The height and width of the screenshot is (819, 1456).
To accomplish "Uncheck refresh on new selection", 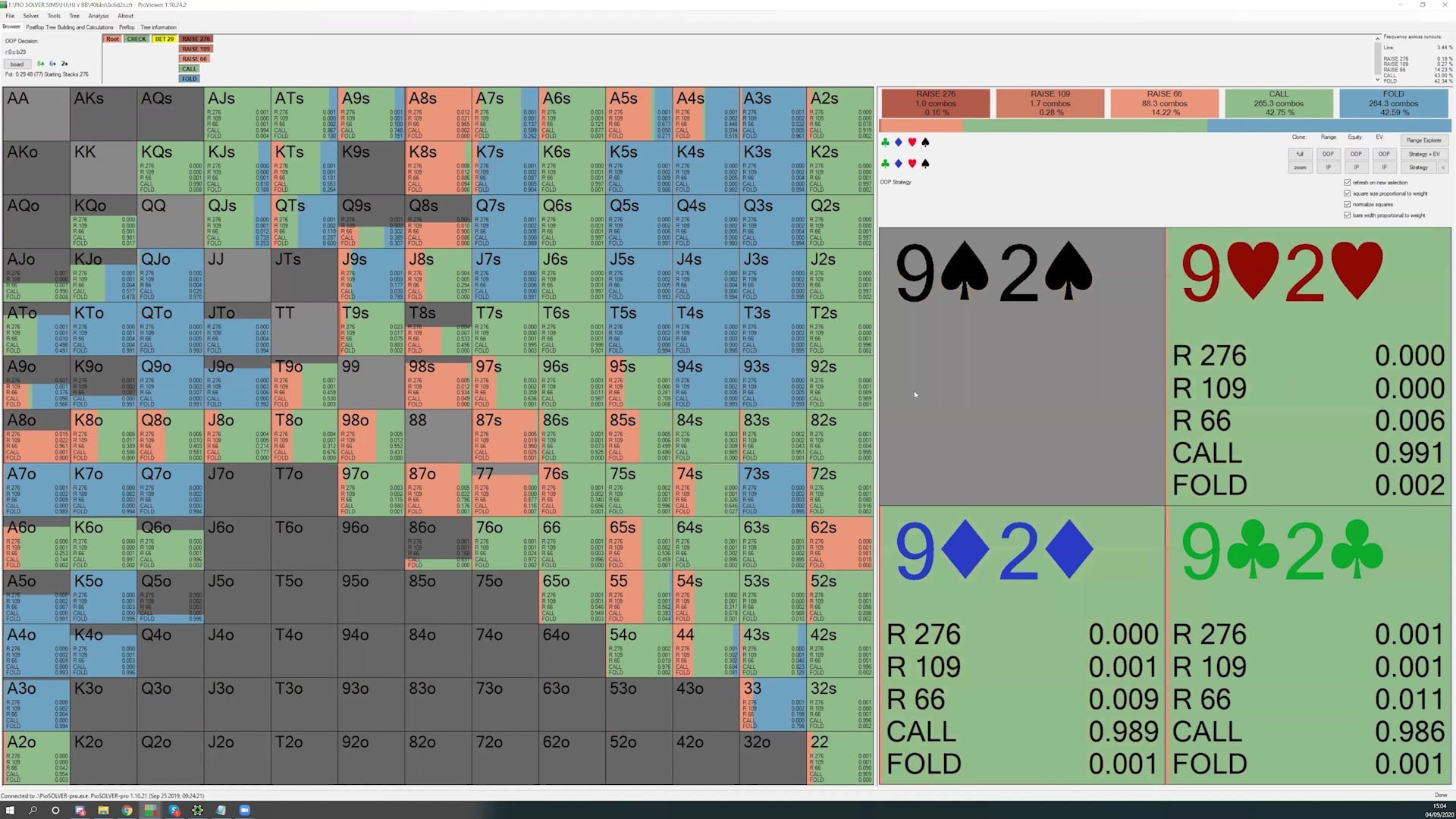I will 1348,183.
